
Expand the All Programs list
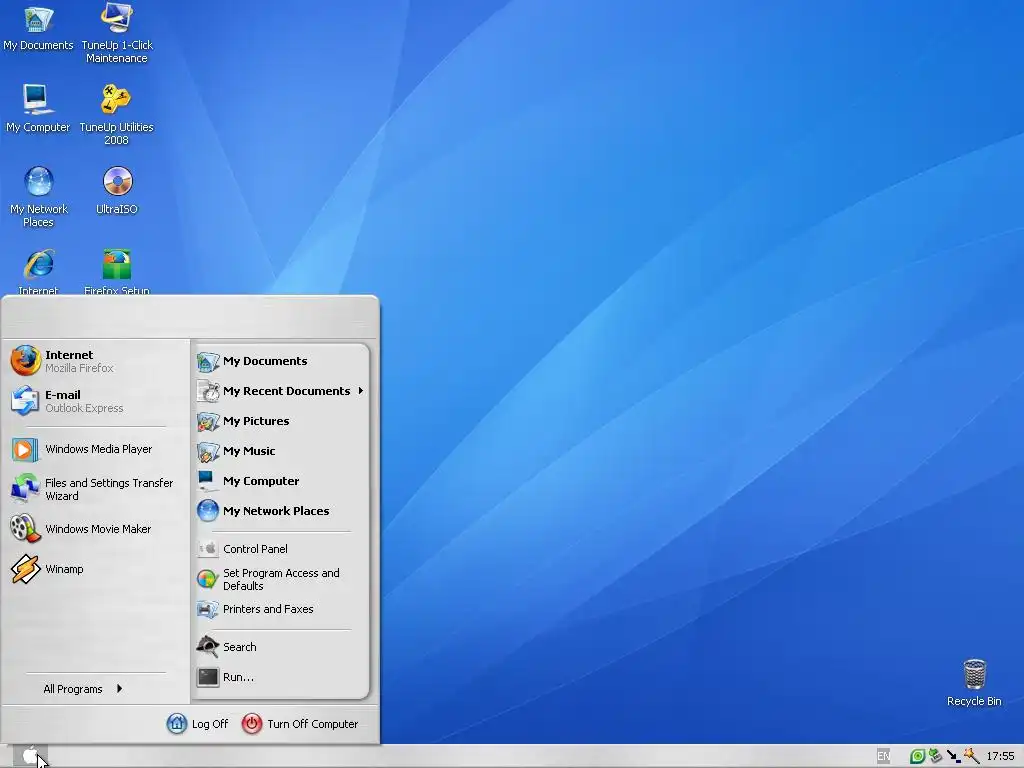pyautogui.click(x=83, y=689)
